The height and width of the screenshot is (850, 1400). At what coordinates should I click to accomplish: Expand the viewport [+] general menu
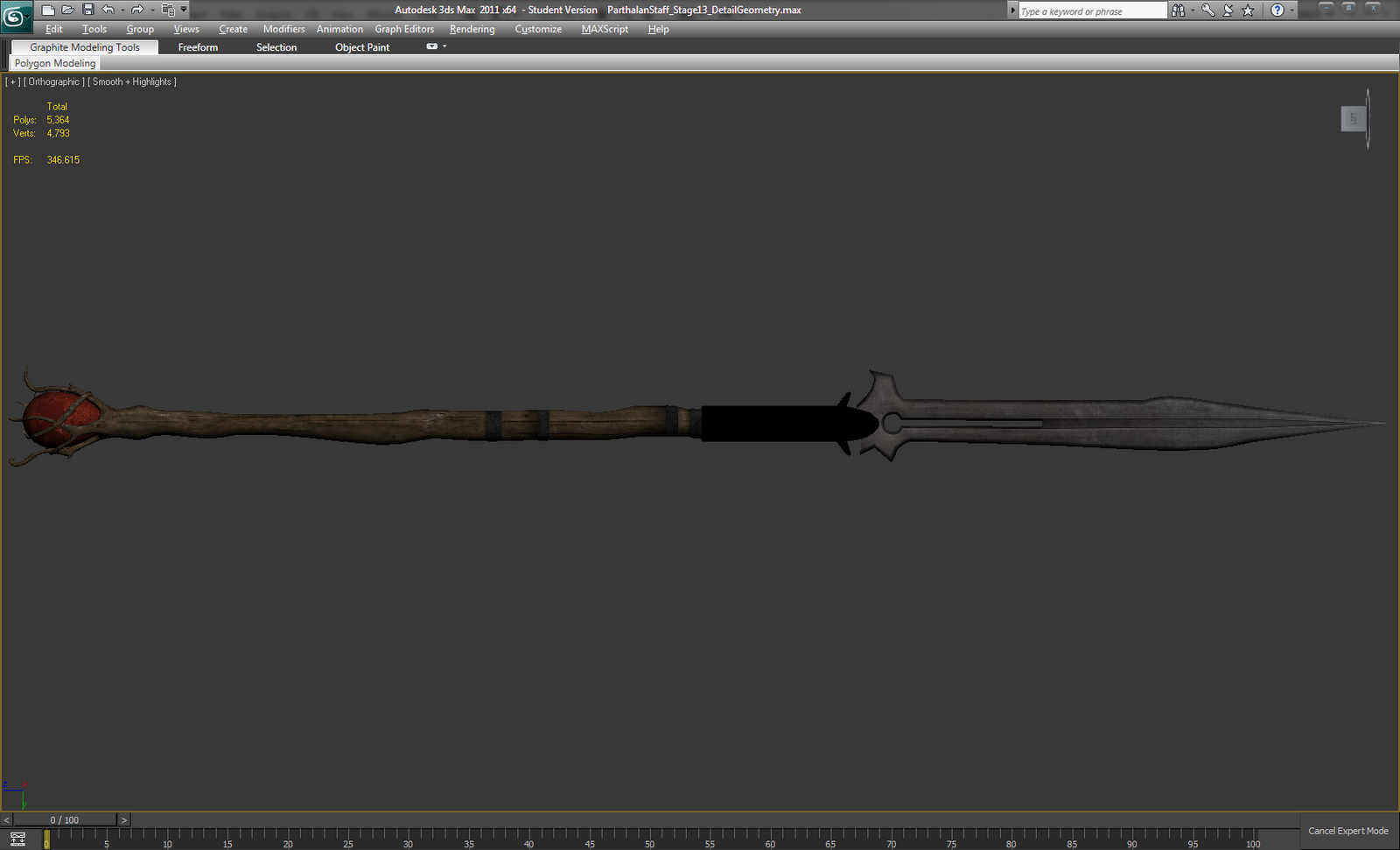tap(12, 81)
